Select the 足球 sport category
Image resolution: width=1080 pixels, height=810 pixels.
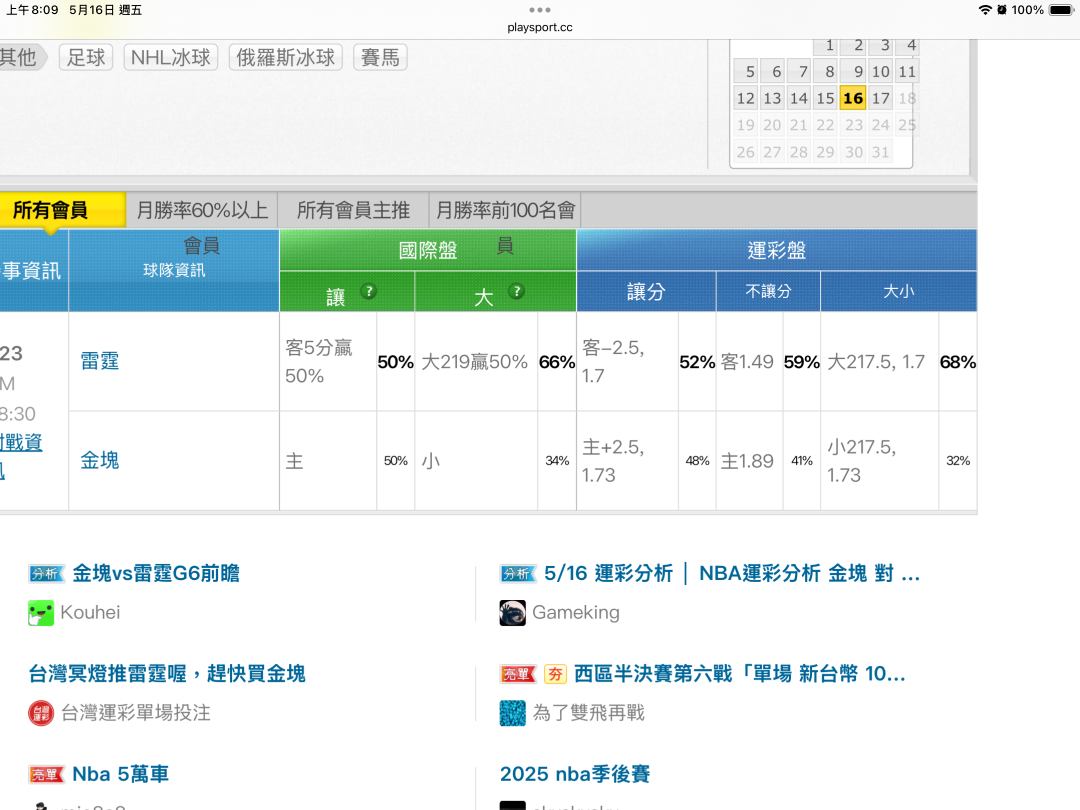tap(86, 57)
